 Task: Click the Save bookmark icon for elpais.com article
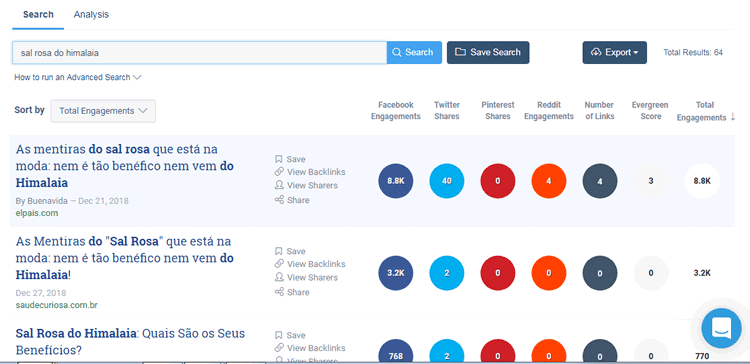tap(279, 159)
